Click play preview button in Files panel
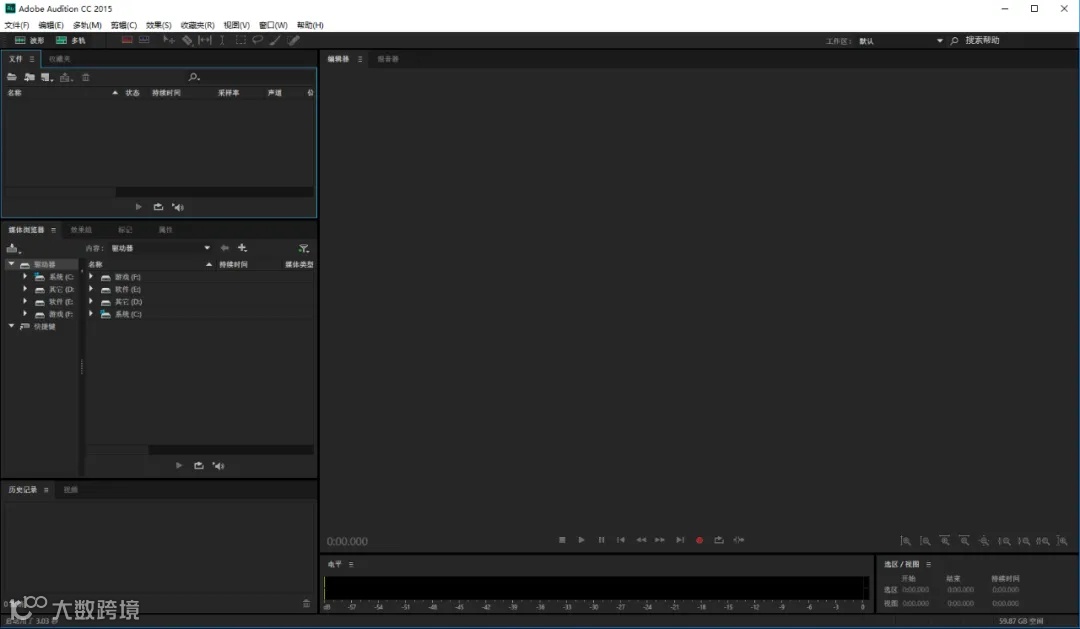Image resolution: width=1080 pixels, height=629 pixels. 138,207
